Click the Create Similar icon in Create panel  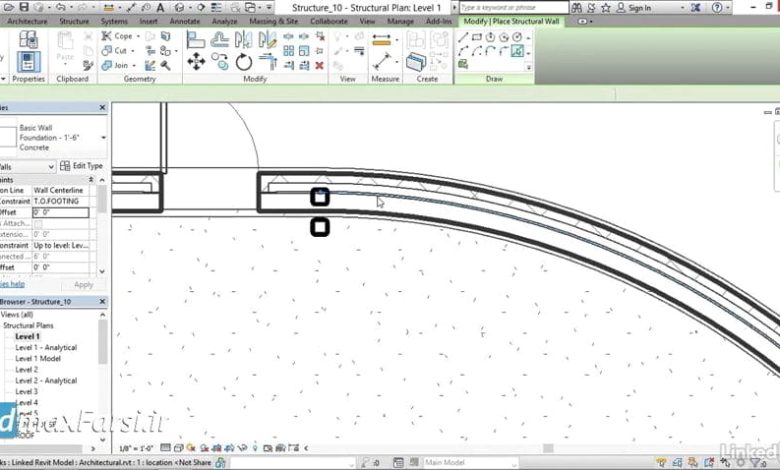pos(416,62)
